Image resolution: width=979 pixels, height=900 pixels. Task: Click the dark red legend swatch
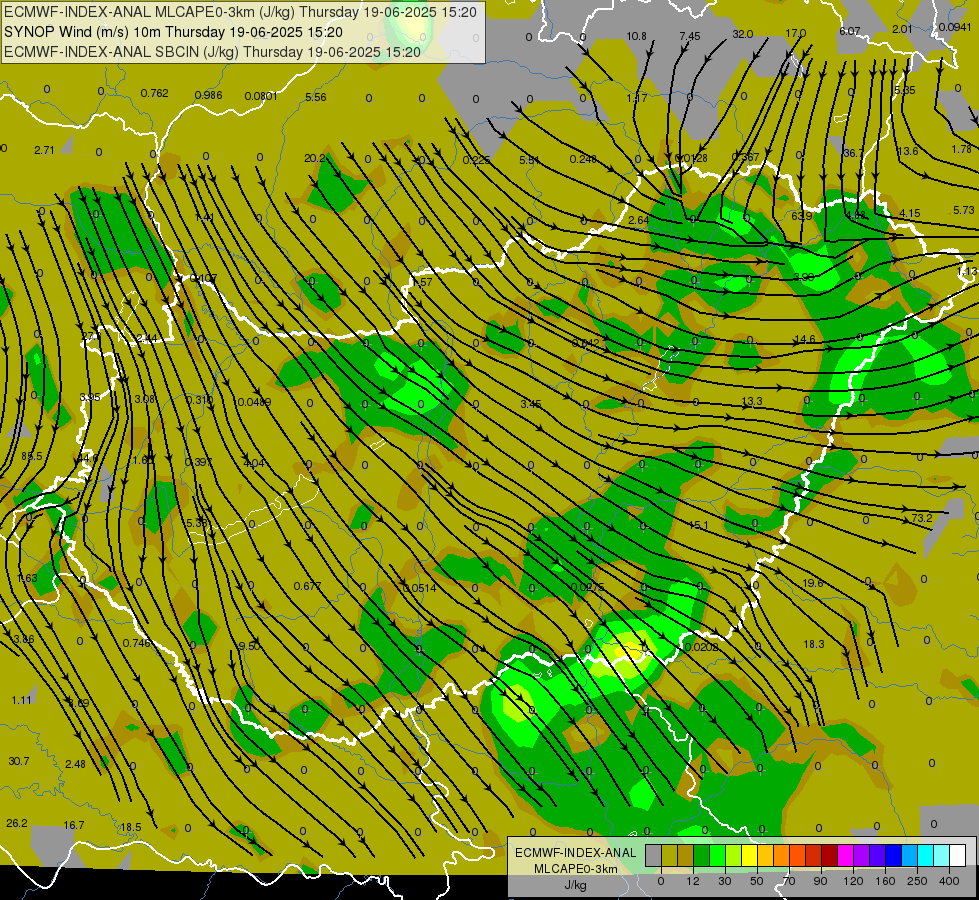click(830, 855)
